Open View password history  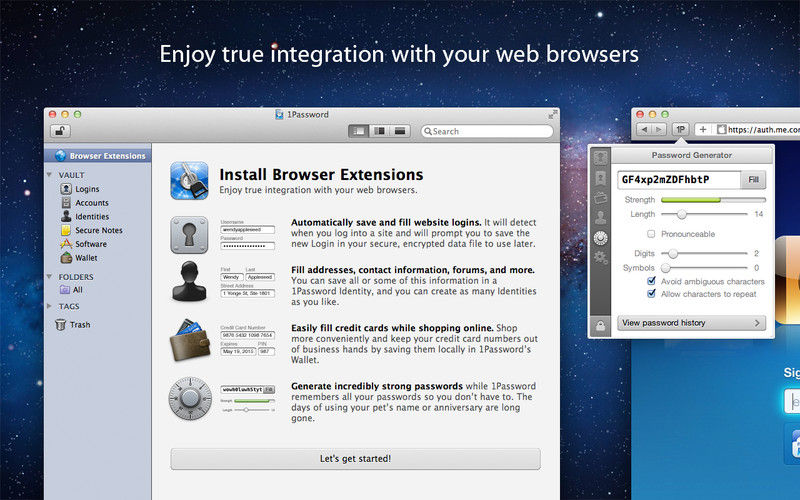click(x=691, y=323)
